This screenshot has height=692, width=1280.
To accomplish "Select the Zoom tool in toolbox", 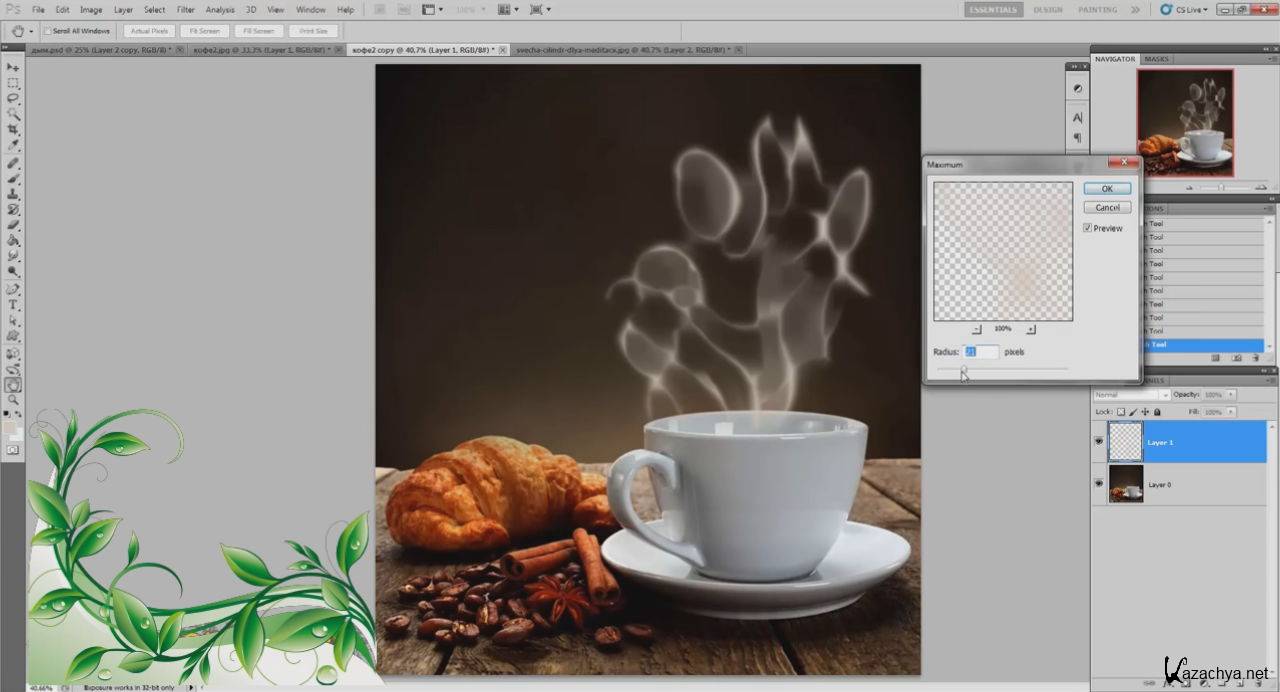I will (x=13, y=400).
